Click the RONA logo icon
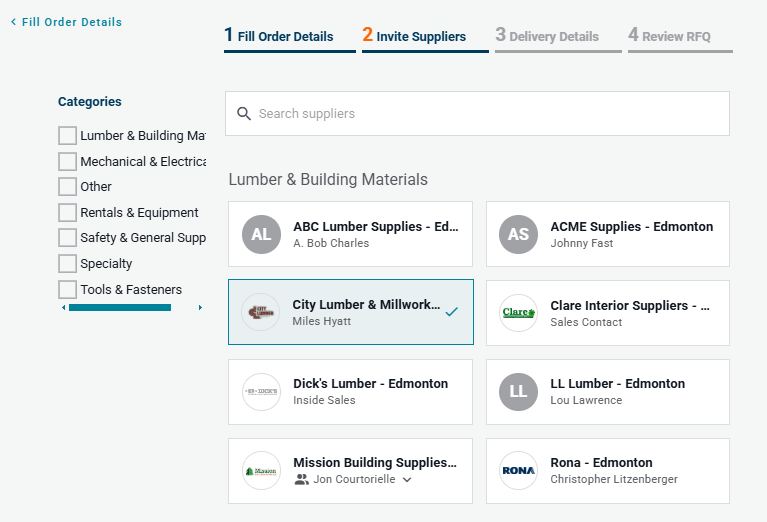767x522 pixels. coord(518,471)
